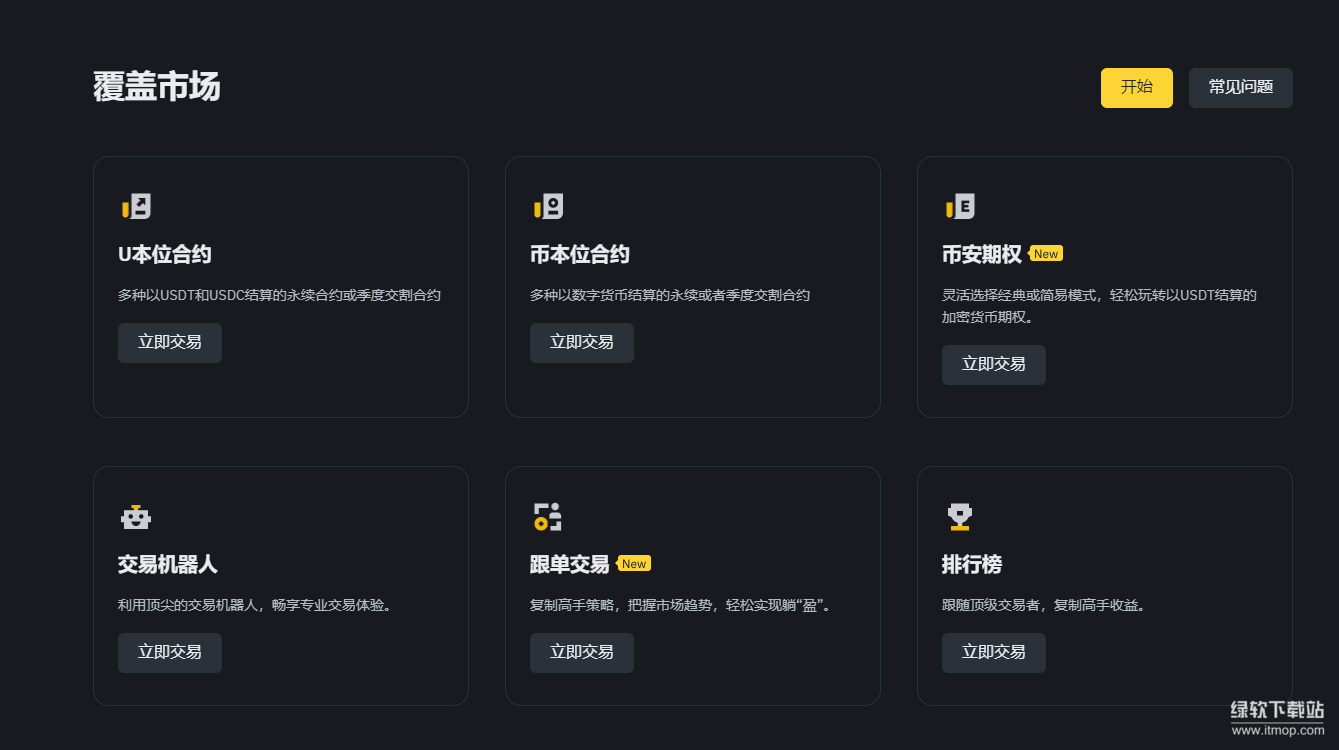The width and height of the screenshot is (1339, 750).
Task: Click the 币本位合约 coin contract icon
Action: pyautogui.click(x=548, y=207)
